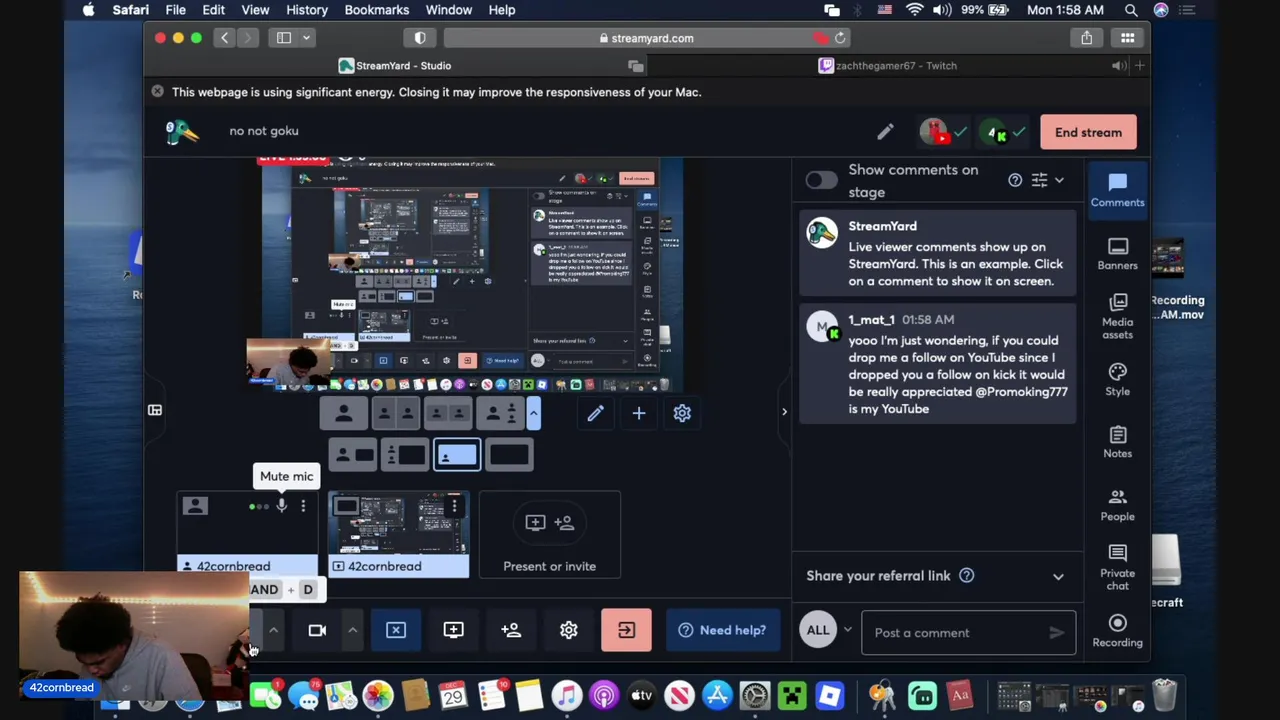Switch to zachthegamer67 - Twitch tab
The height and width of the screenshot is (720, 1280).
[887, 66]
